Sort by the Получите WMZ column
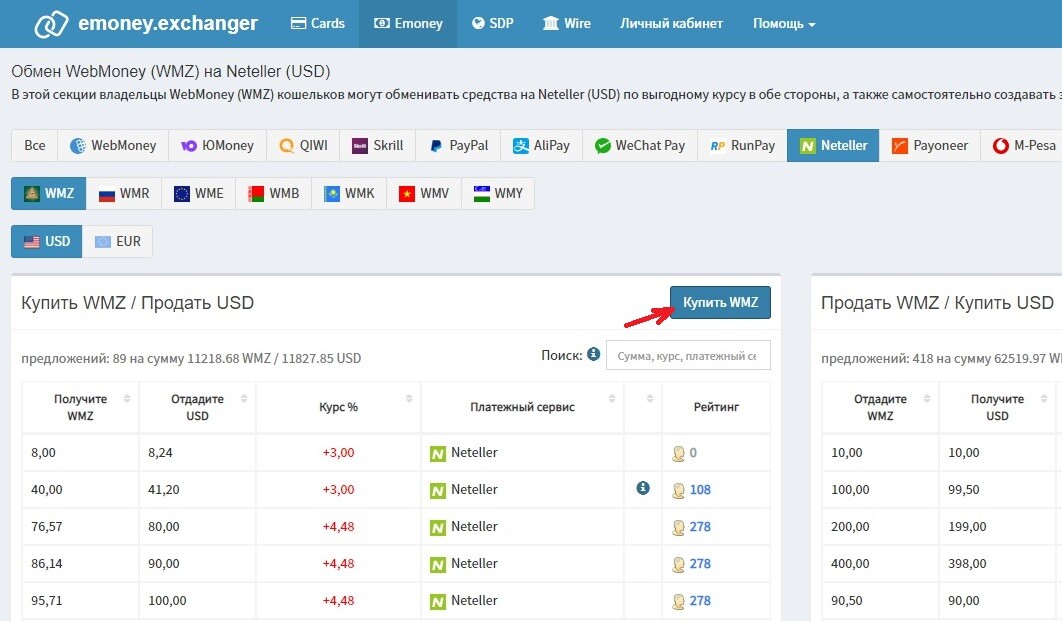Image resolution: width=1062 pixels, height=621 pixels. 81,407
